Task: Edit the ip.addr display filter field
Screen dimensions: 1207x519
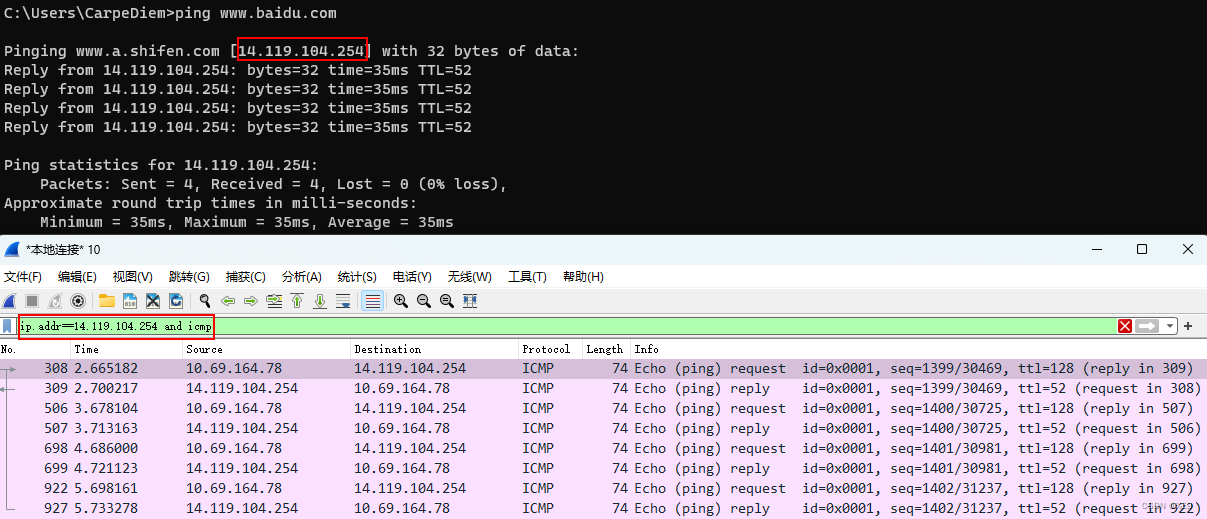Action: (567, 326)
